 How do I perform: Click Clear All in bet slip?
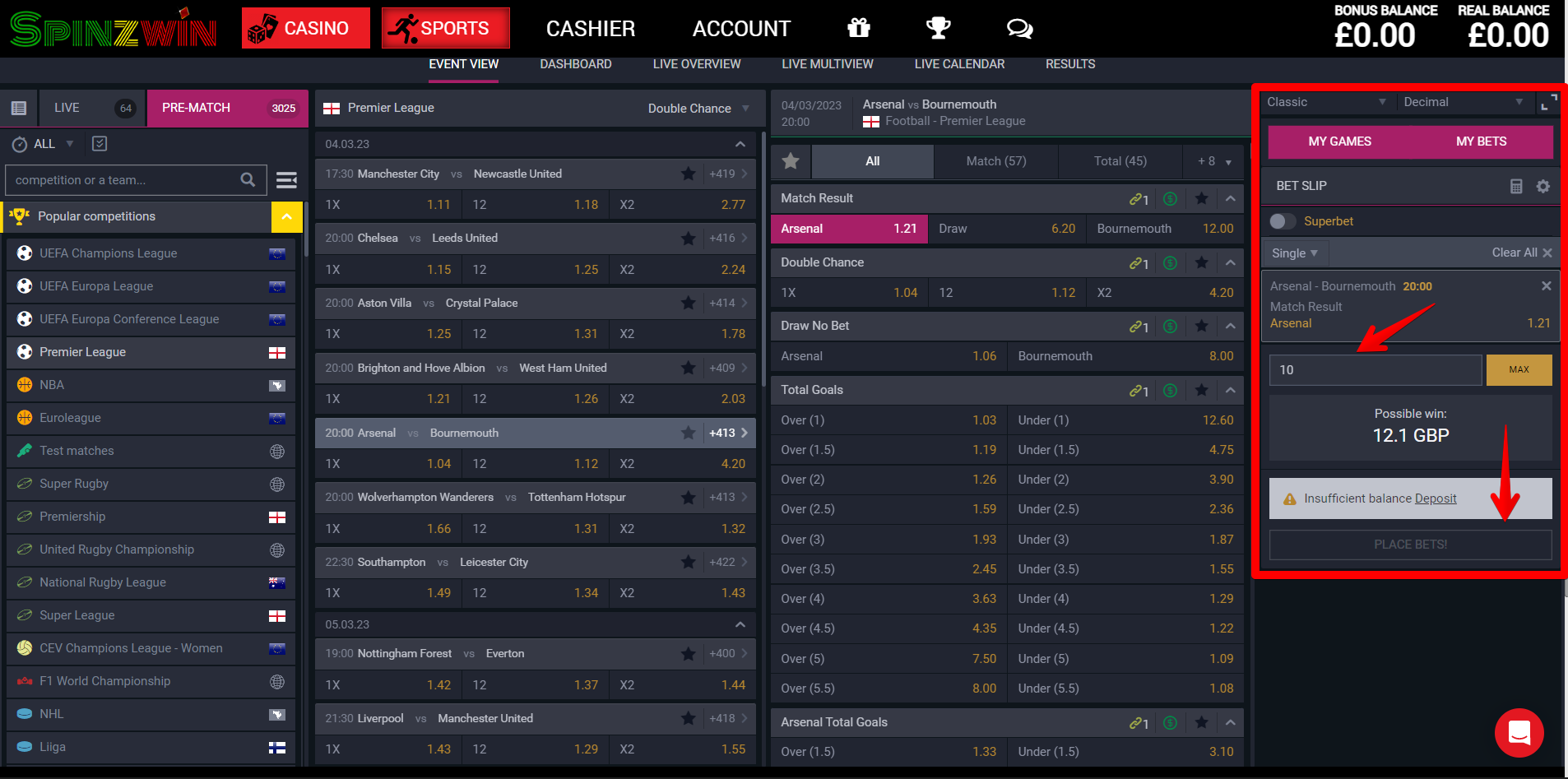click(1522, 253)
